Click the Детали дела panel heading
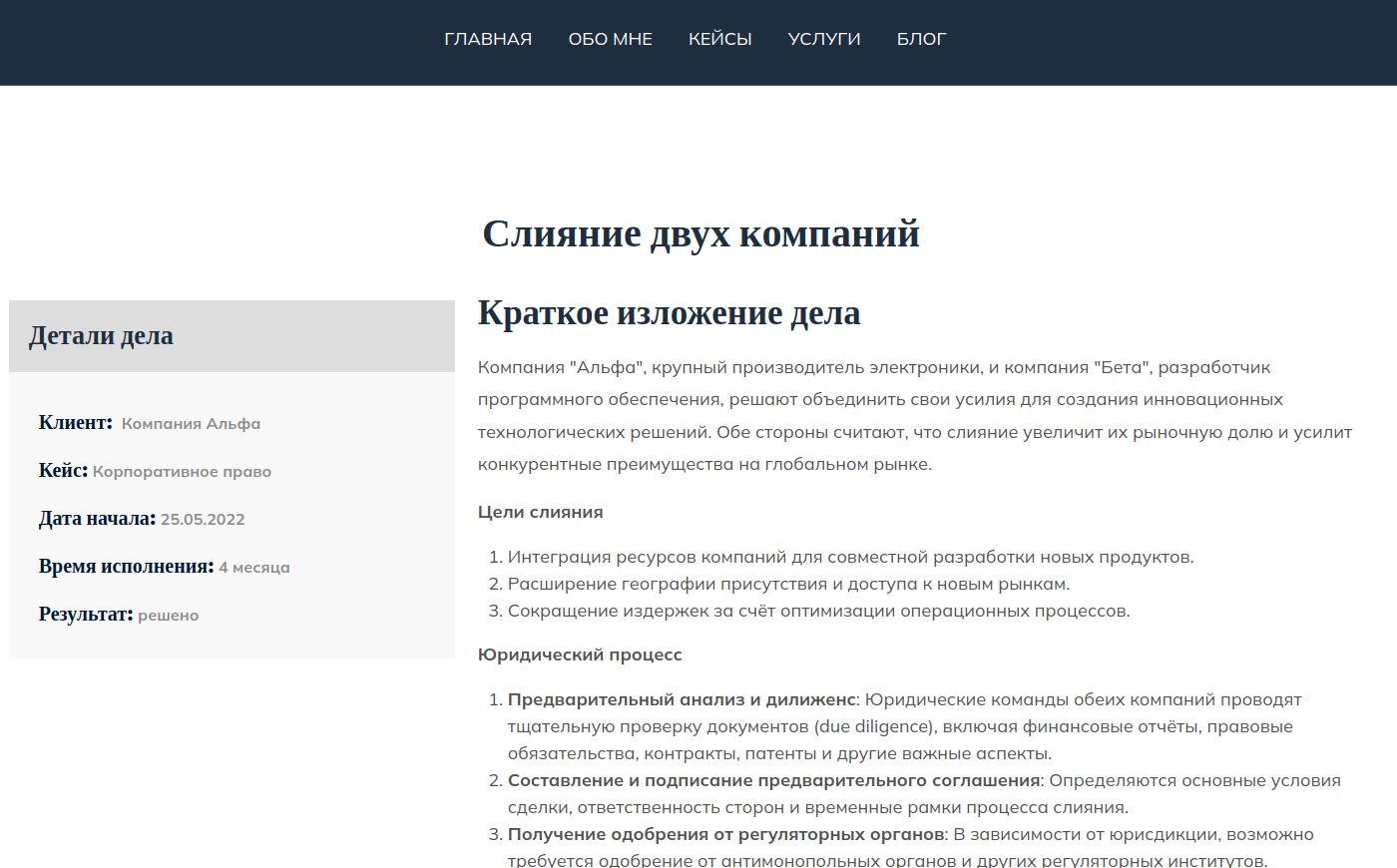The width and height of the screenshot is (1397, 868). point(101,336)
